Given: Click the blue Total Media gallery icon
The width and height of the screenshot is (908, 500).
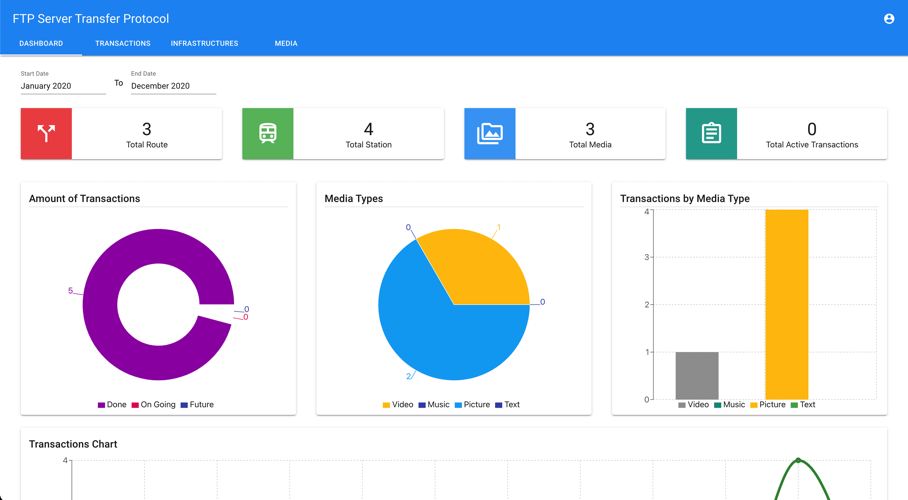Looking at the screenshot, I should click(490, 134).
